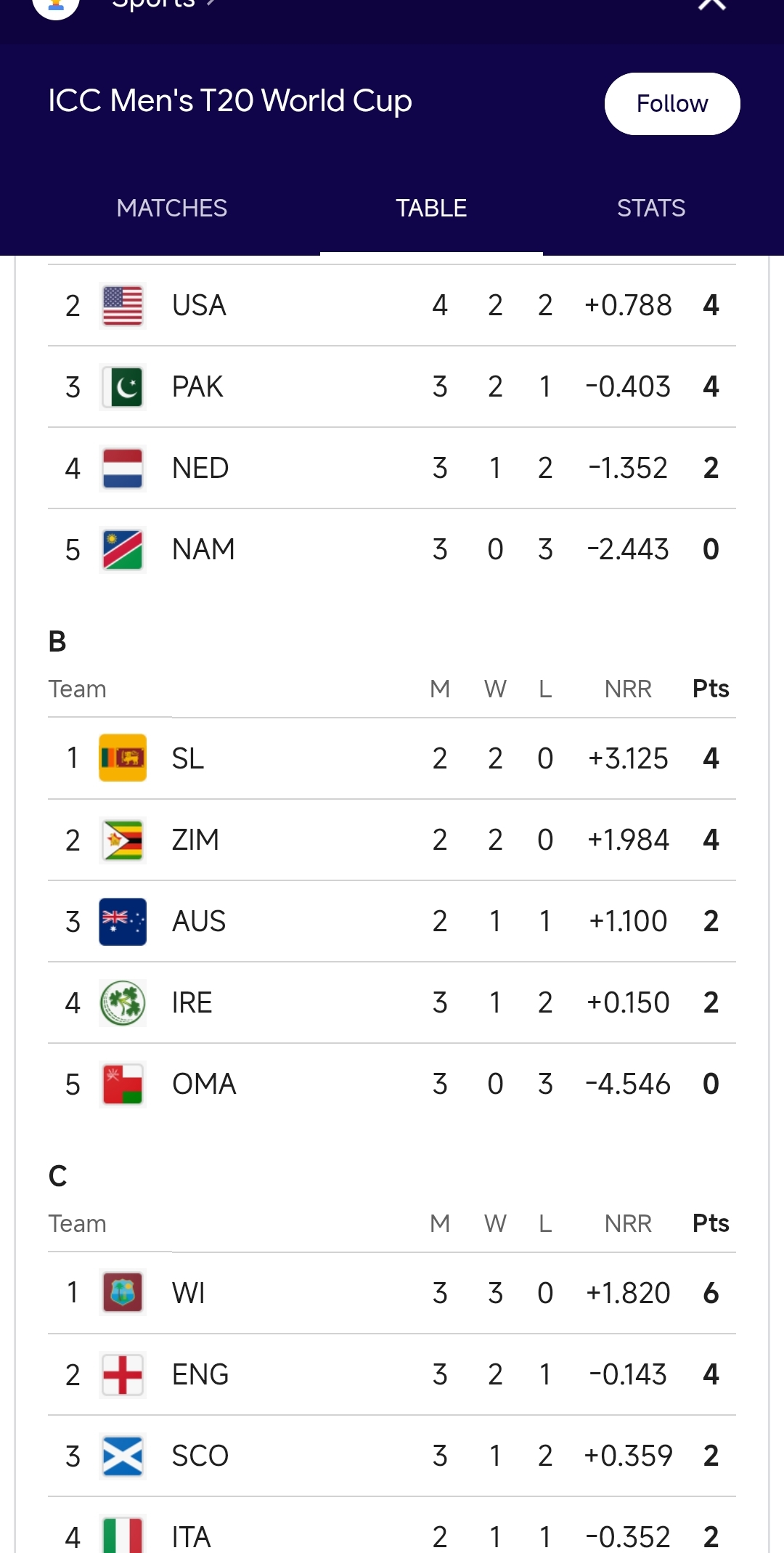Tap the Pakistan flag icon
Image resolution: width=784 pixels, height=1553 pixels.
click(x=123, y=387)
